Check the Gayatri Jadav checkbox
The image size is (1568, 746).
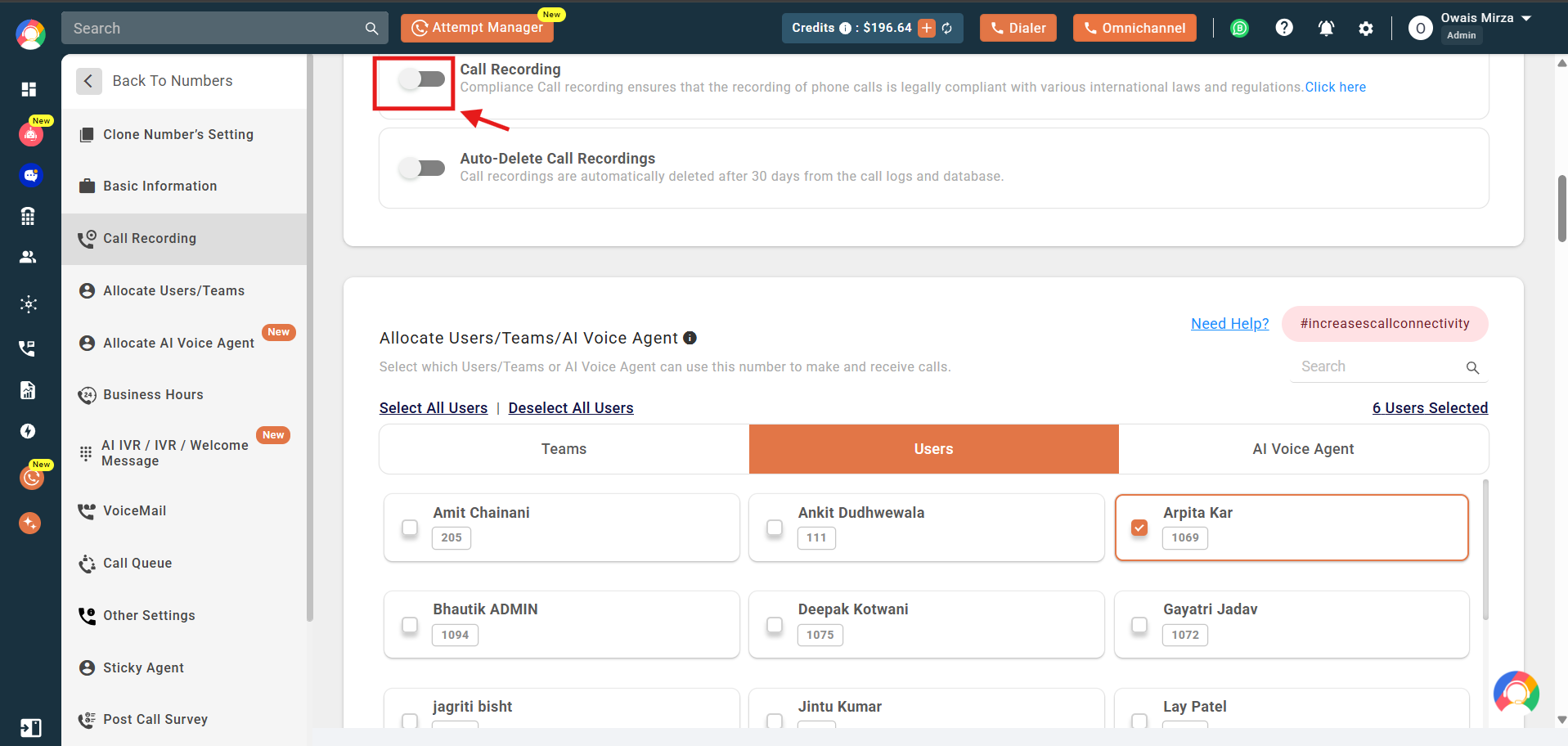click(x=1139, y=625)
